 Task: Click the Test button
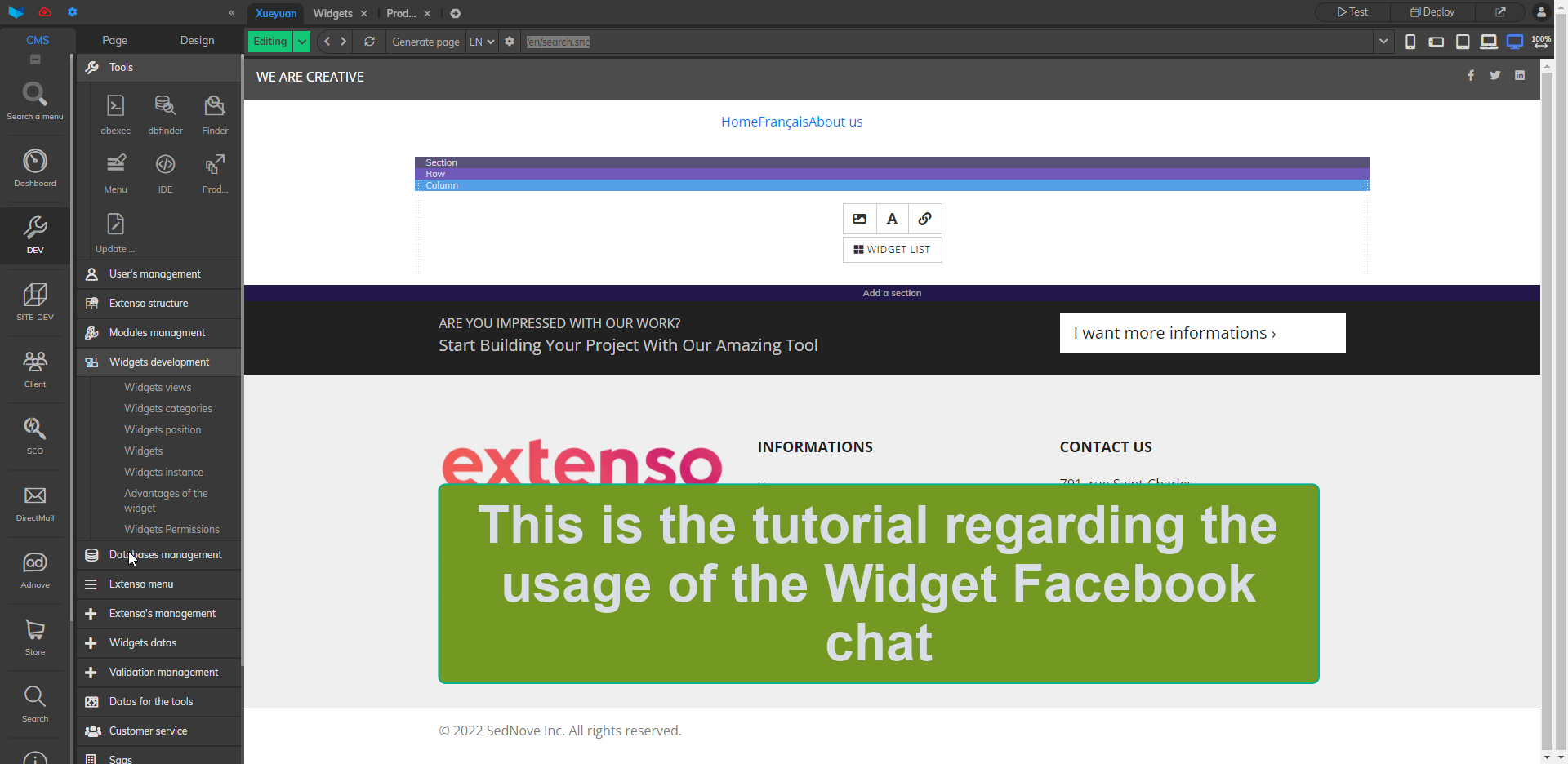[1352, 12]
